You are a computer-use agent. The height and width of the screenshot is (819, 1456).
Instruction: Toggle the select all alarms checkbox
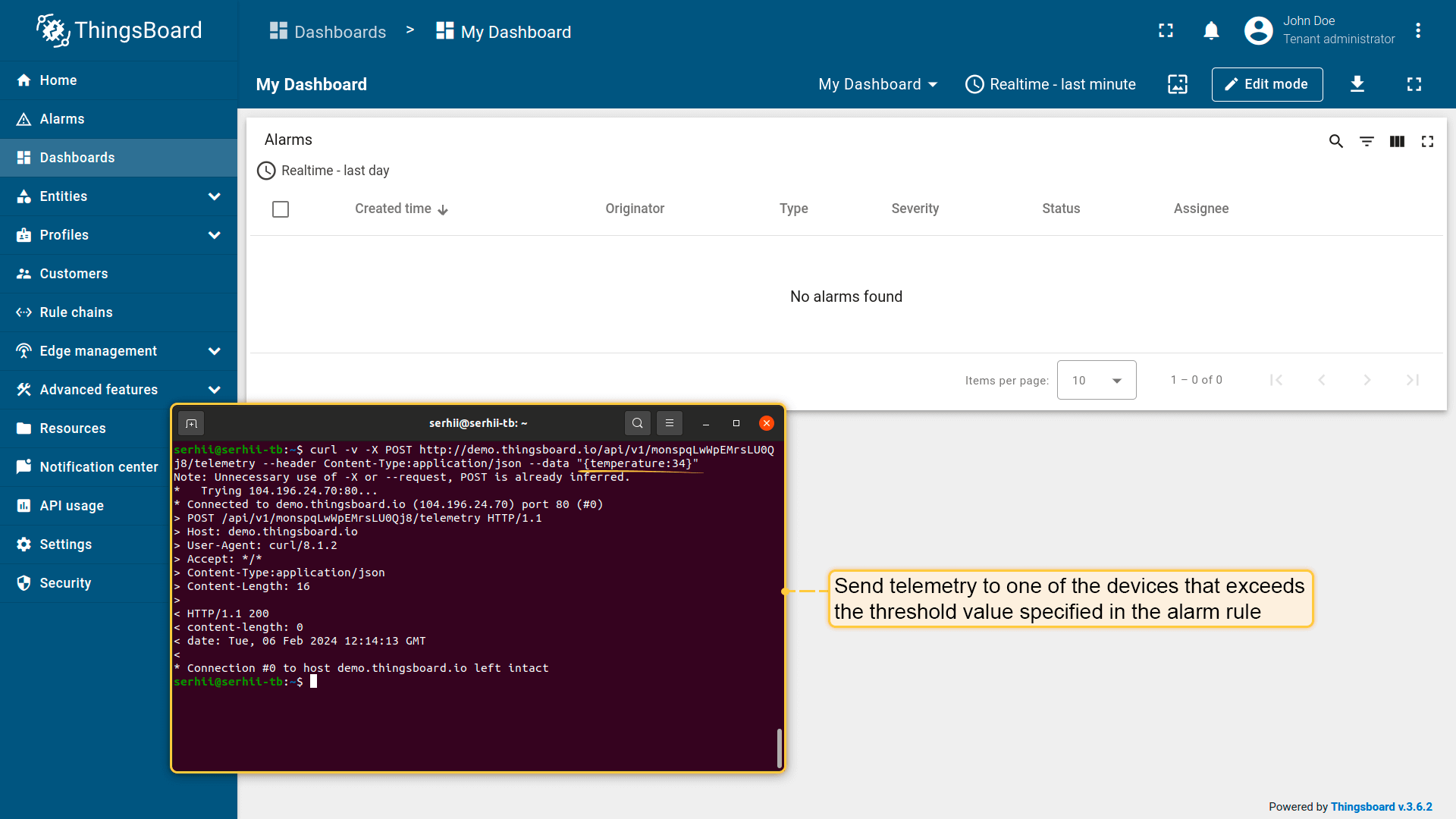pyautogui.click(x=281, y=209)
